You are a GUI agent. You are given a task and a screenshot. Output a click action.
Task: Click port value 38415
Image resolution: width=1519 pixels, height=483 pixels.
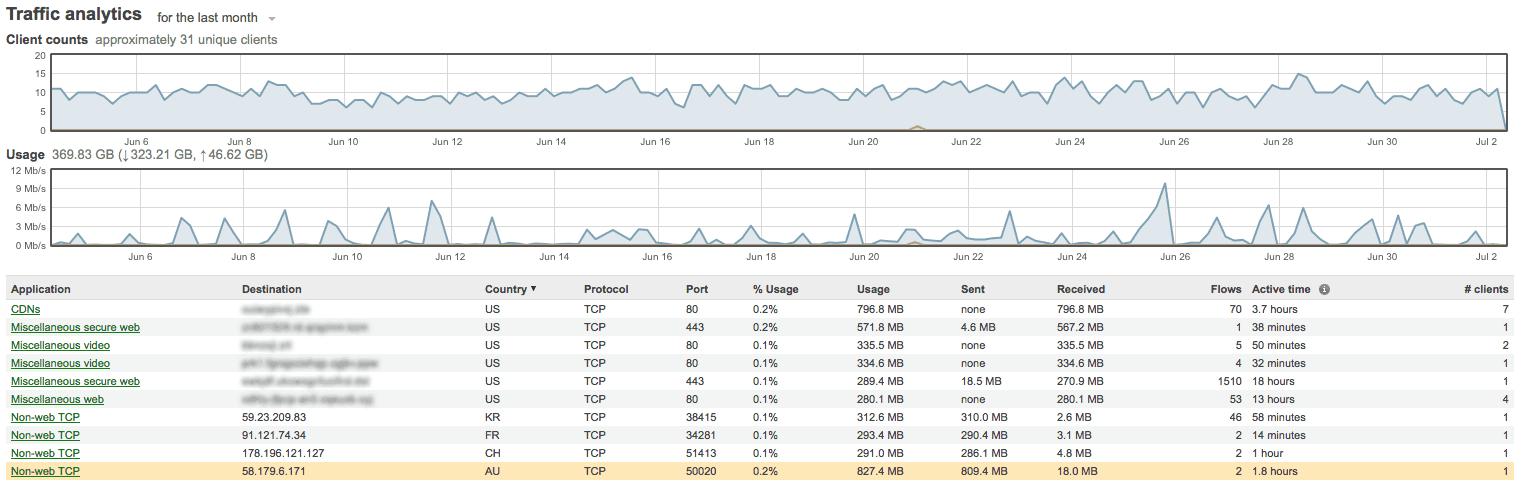point(701,417)
